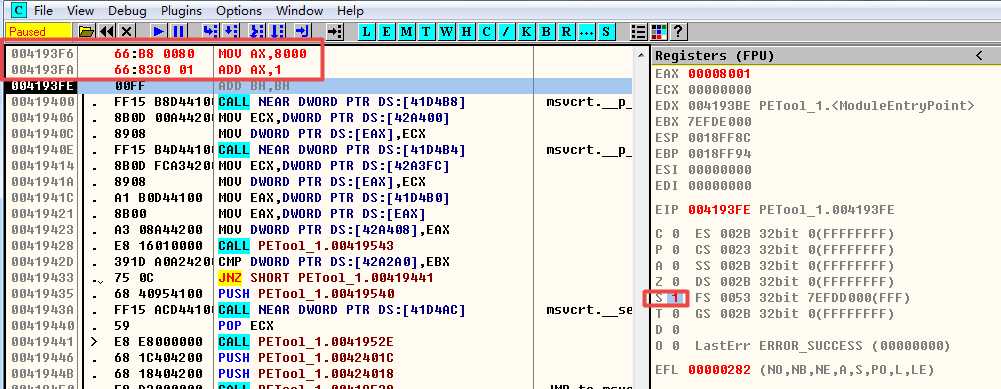Select the D flag value
Image resolution: width=1001 pixels, height=389 pixels.
click(x=675, y=330)
